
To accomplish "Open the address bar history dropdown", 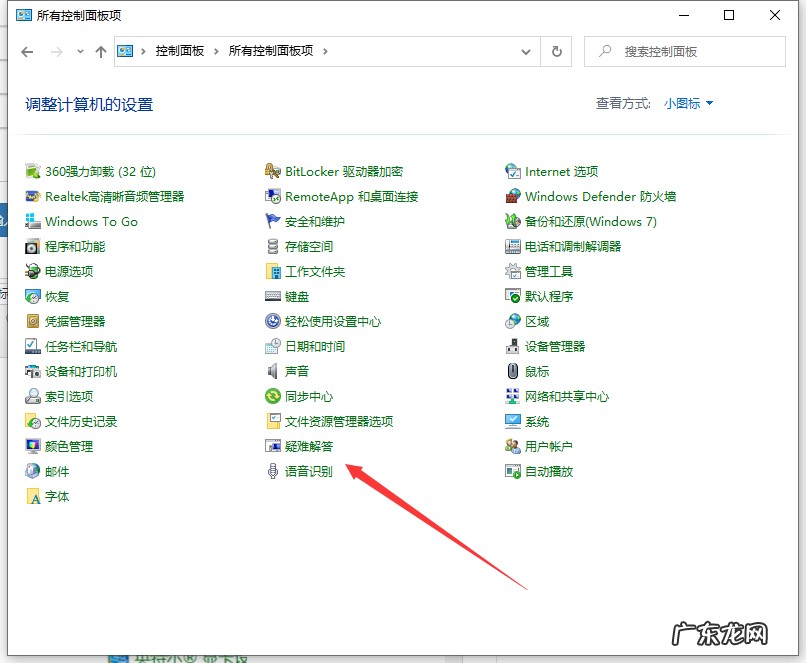I will [526, 51].
